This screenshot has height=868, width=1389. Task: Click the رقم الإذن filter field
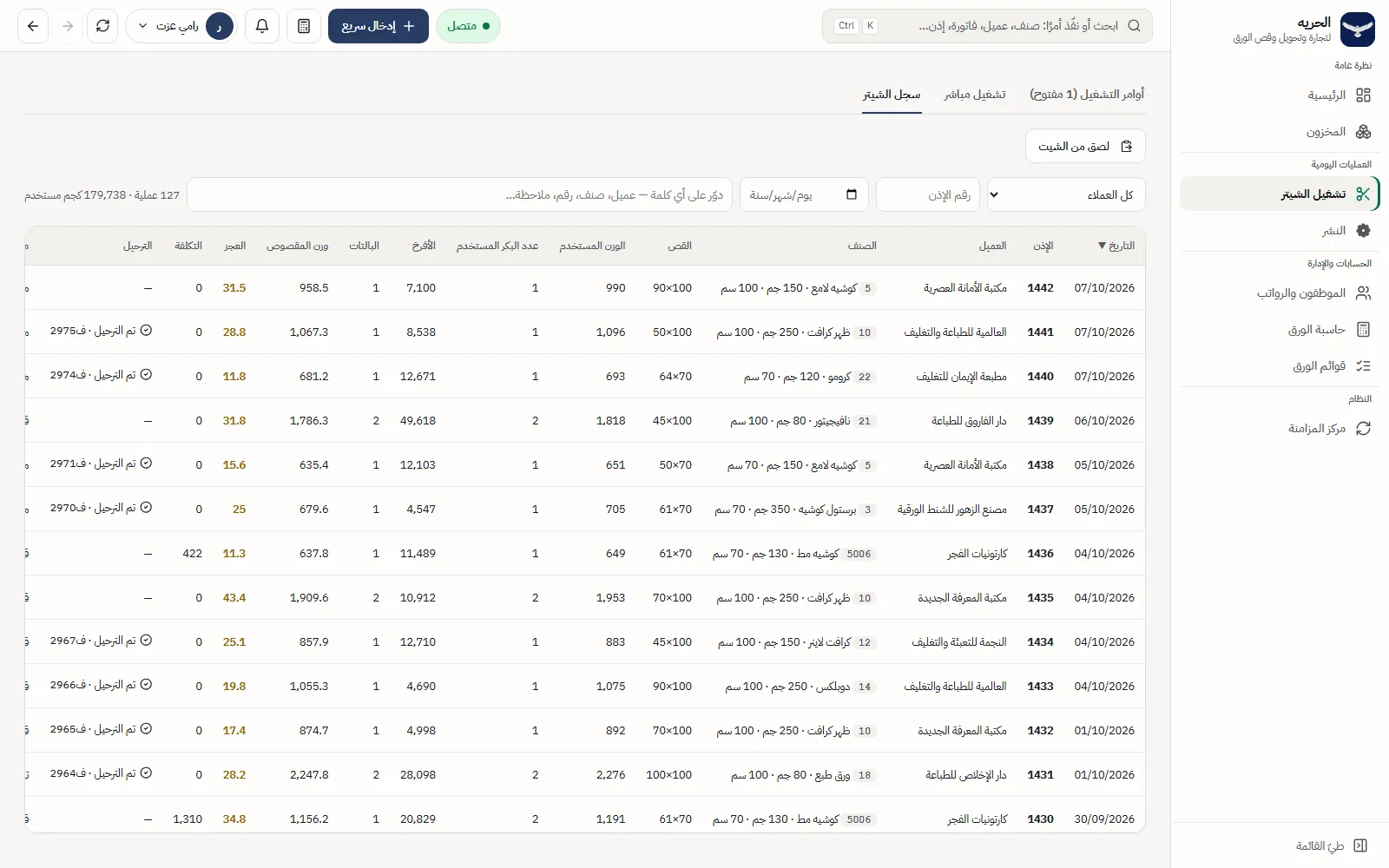928,194
